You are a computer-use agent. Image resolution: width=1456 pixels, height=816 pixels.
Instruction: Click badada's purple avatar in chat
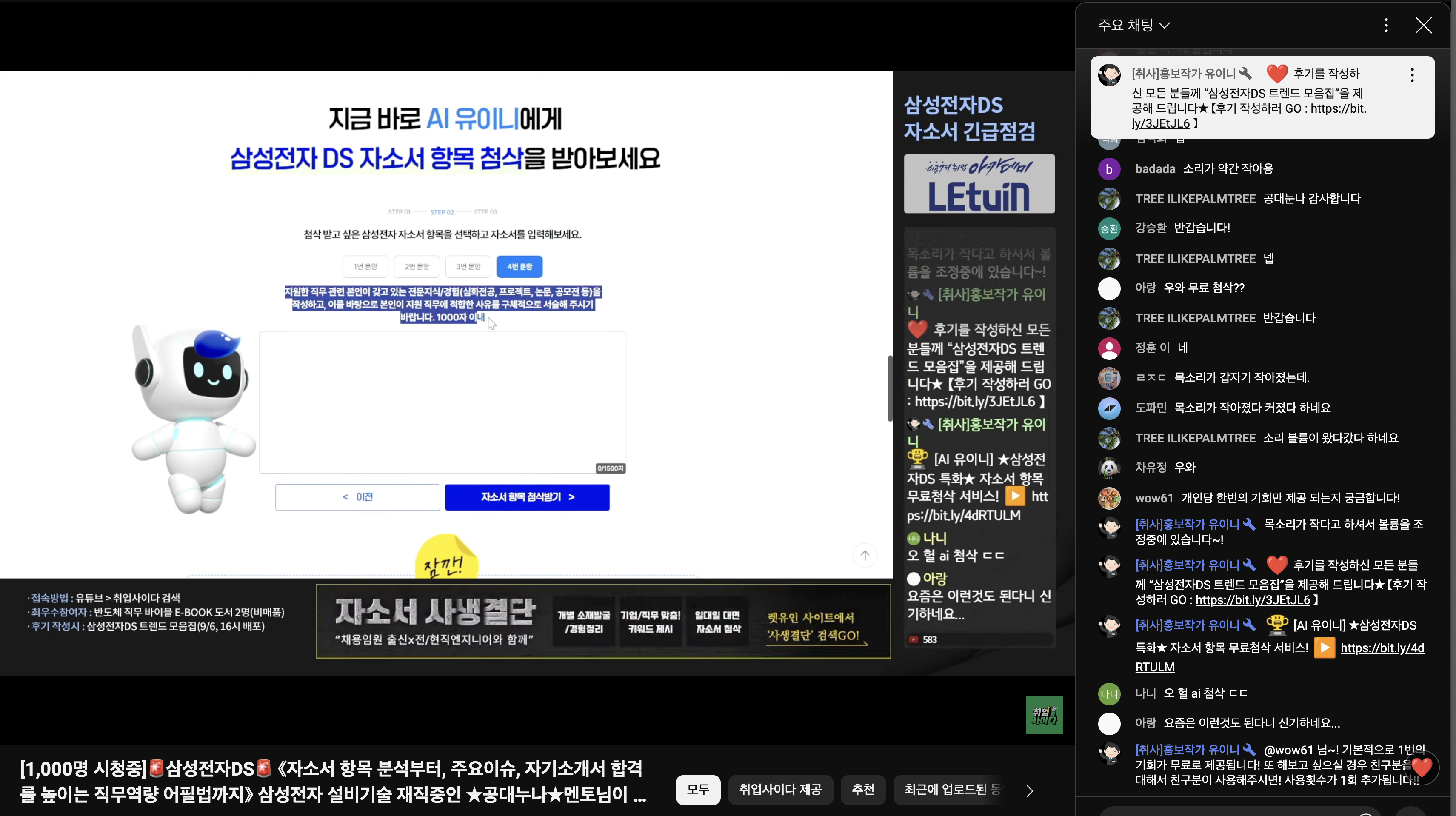click(1109, 169)
